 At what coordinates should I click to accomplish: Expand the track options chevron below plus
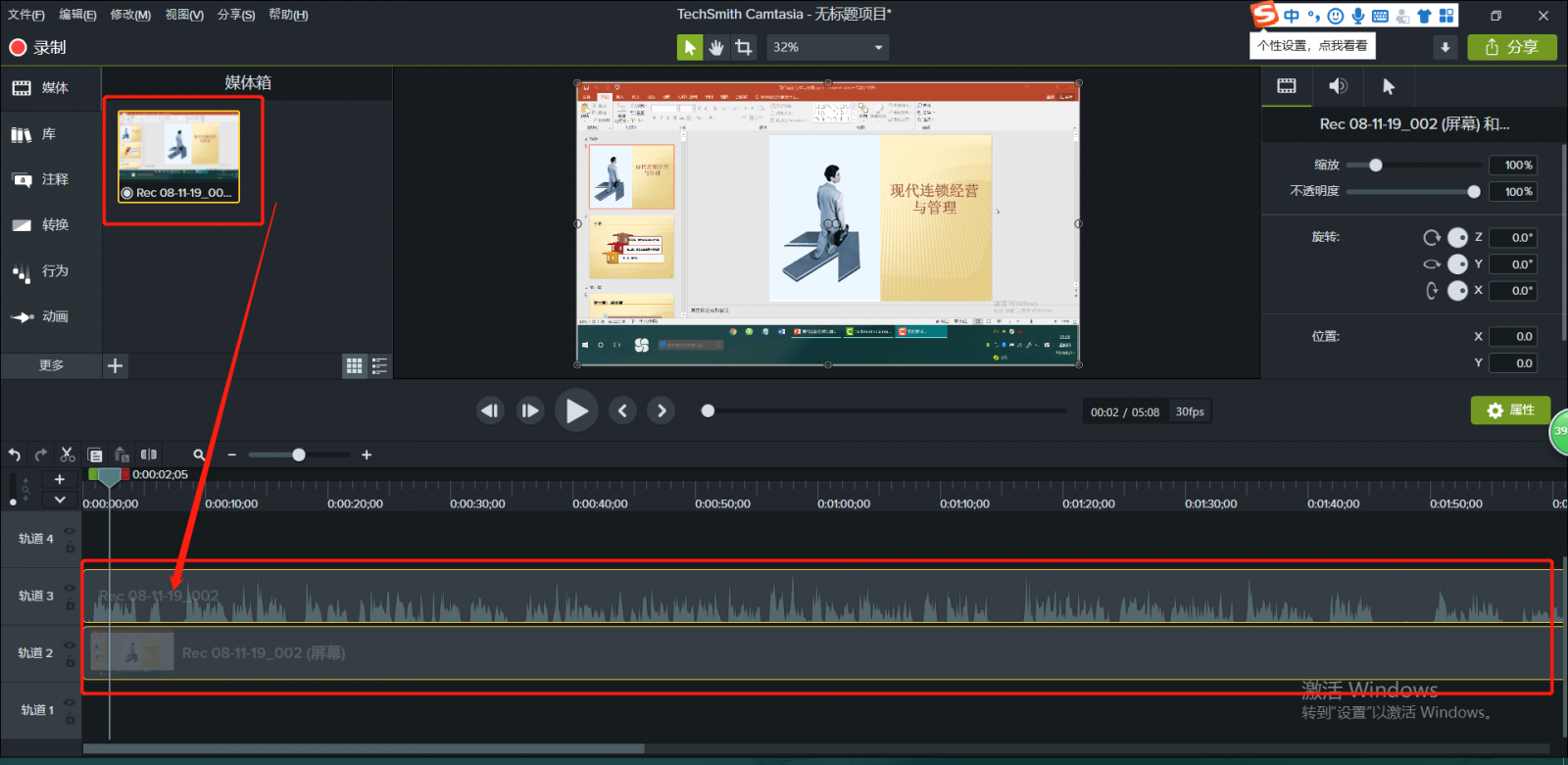[x=60, y=500]
